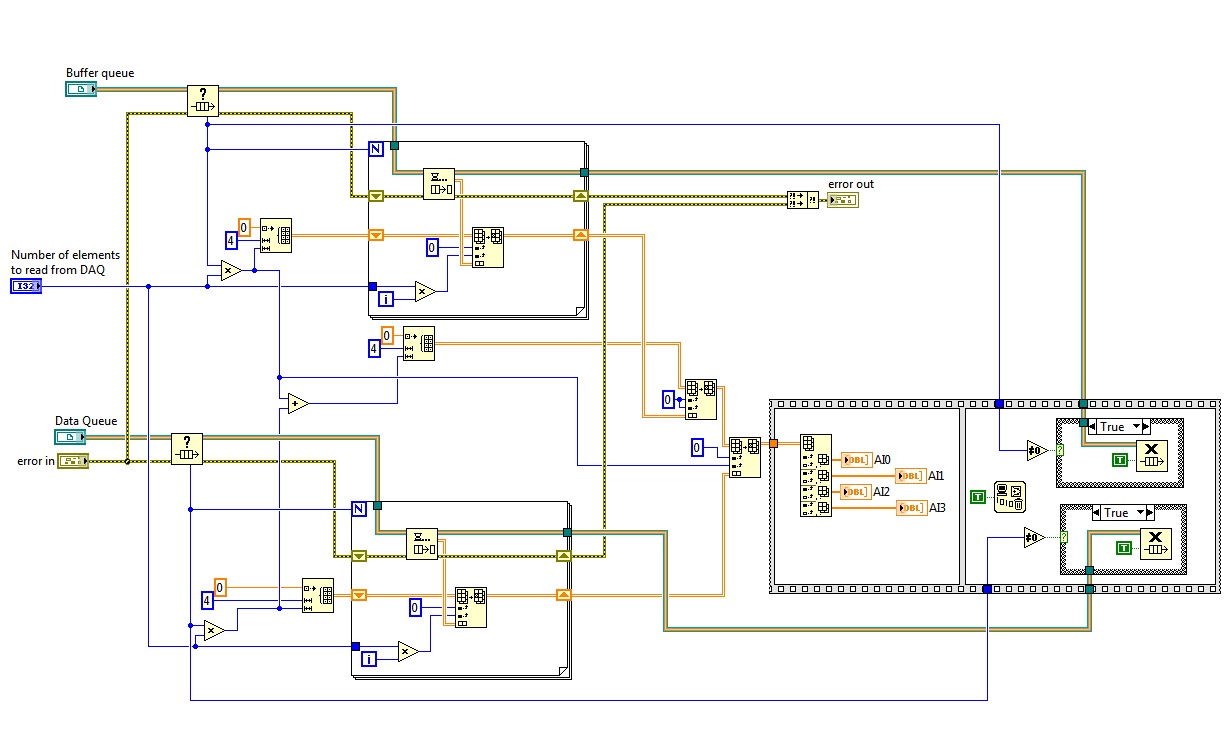
Task: Select upper Not Equal To 0 node
Action: click(x=1035, y=450)
